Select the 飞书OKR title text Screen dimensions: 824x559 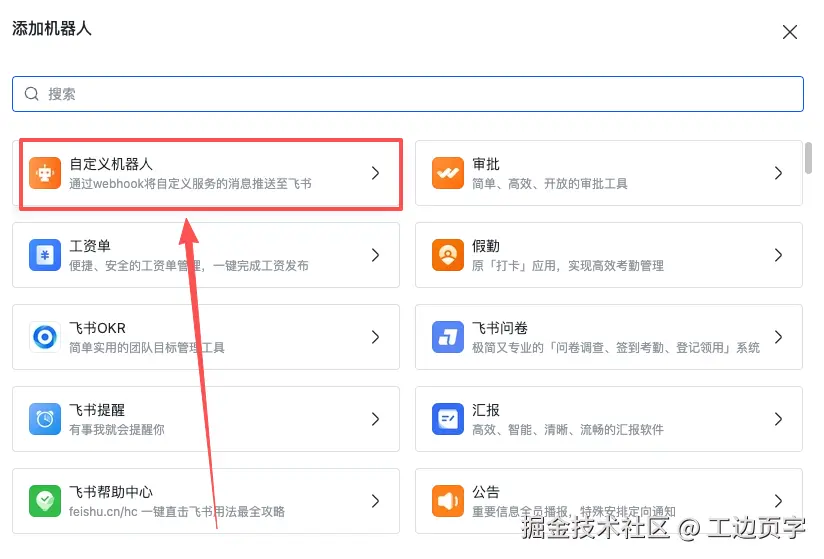[x=98, y=328]
